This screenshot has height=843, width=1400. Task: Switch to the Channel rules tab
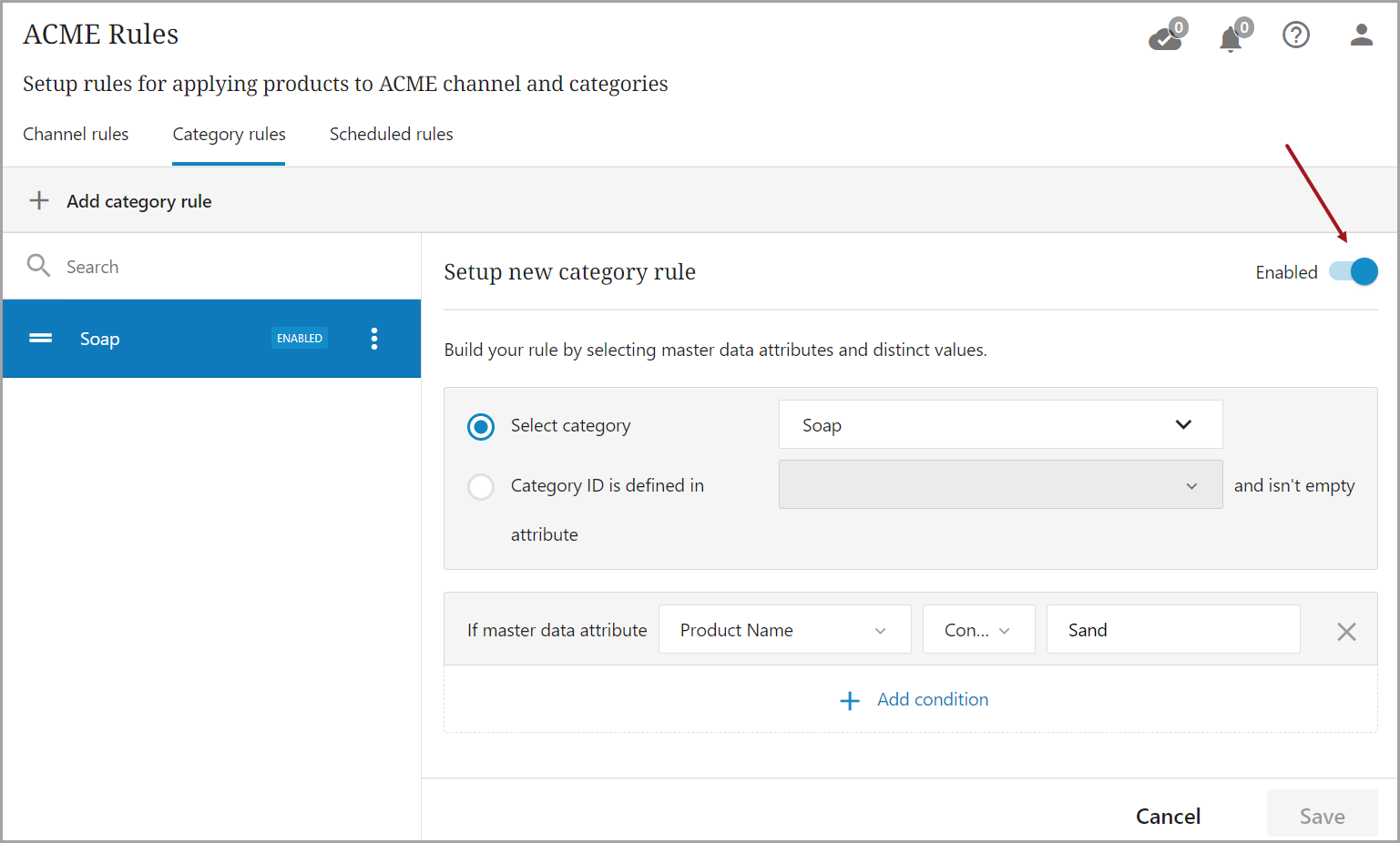76,134
